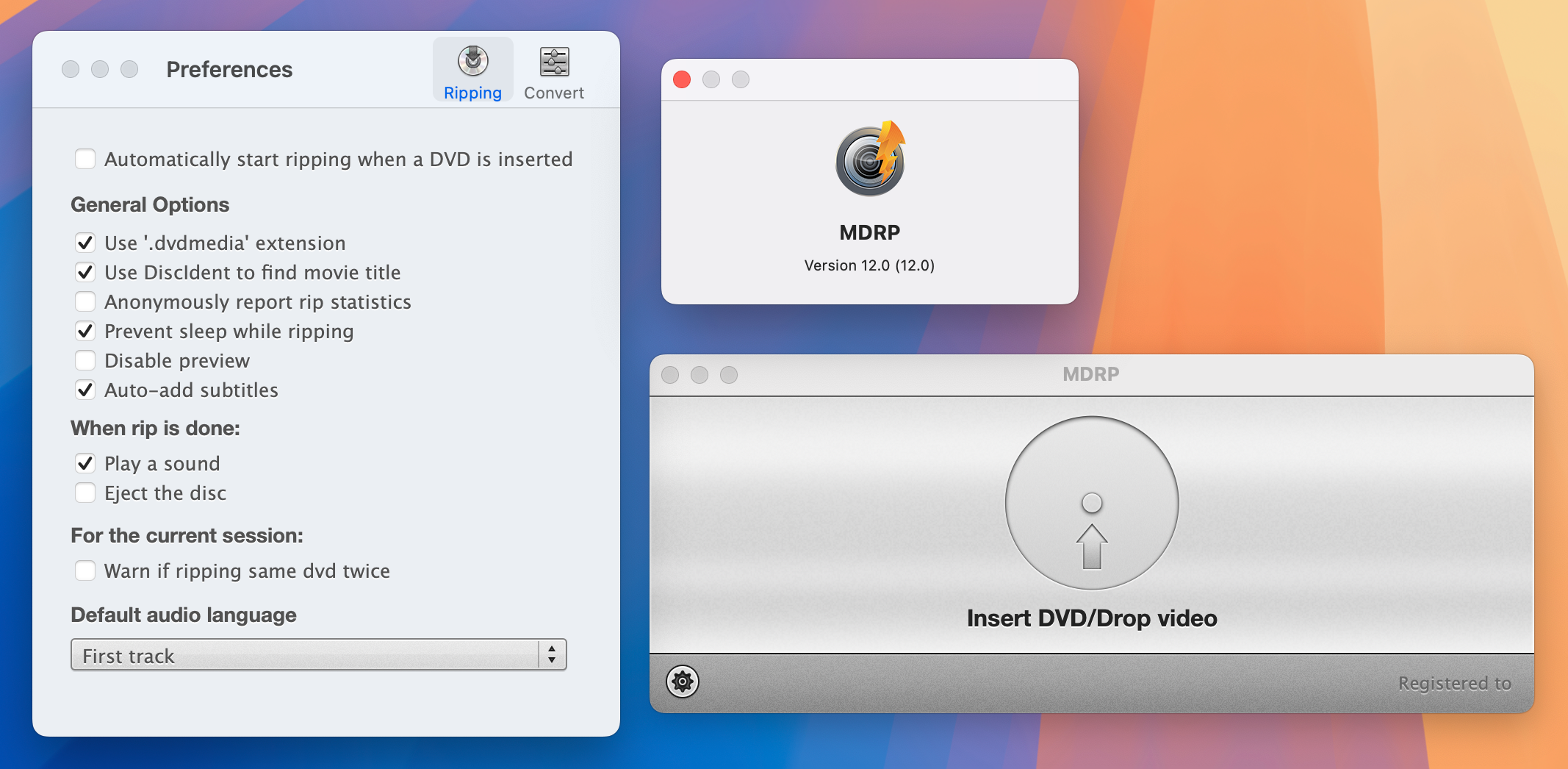1568x769 pixels.
Task: Click the Preferences window title
Action: (229, 69)
